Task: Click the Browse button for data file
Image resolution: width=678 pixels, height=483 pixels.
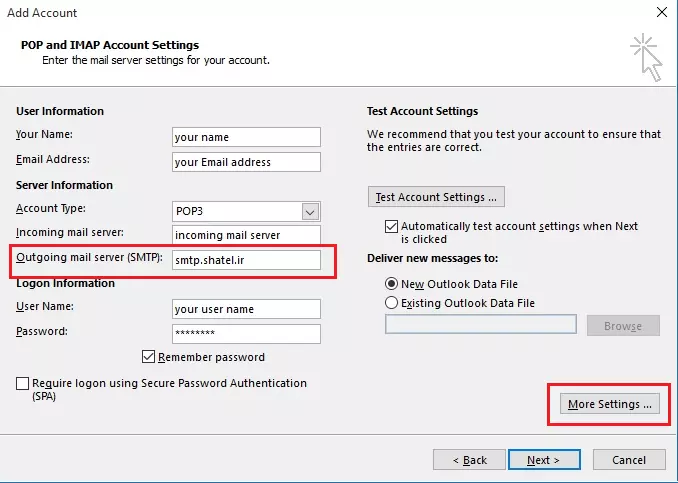Action: pyautogui.click(x=622, y=326)
